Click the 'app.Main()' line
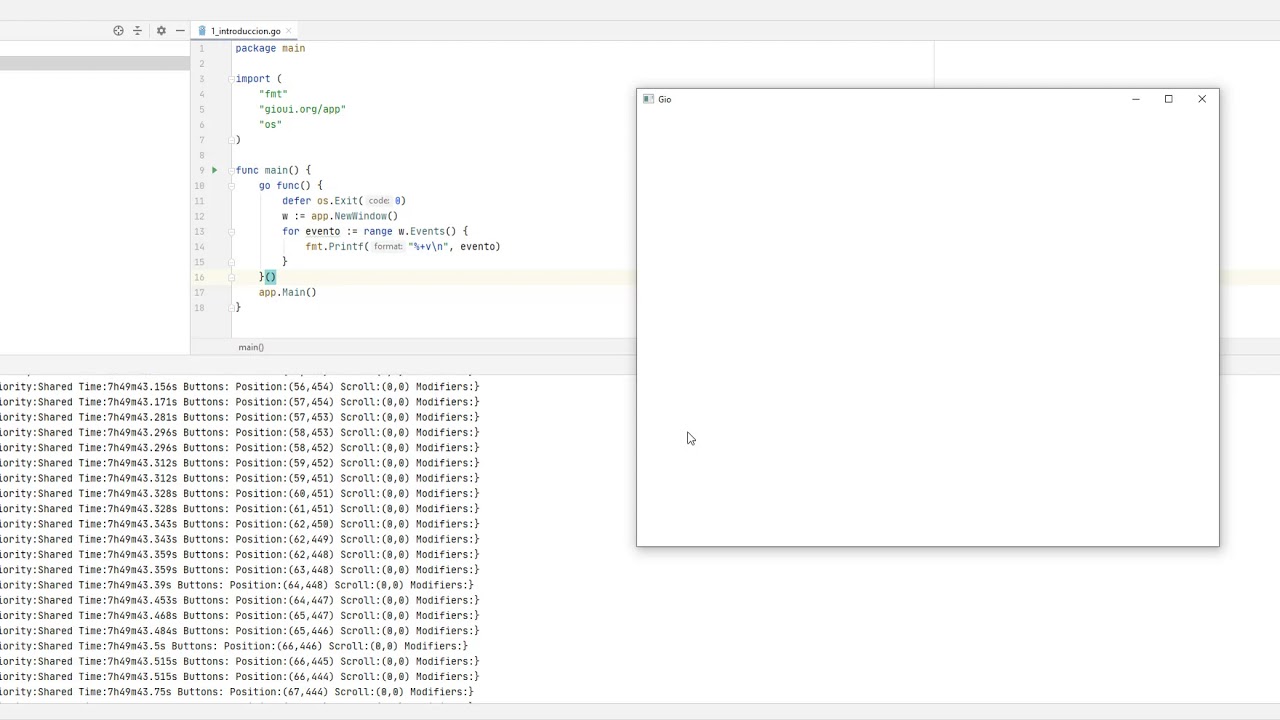 click(x=287, y=292)
